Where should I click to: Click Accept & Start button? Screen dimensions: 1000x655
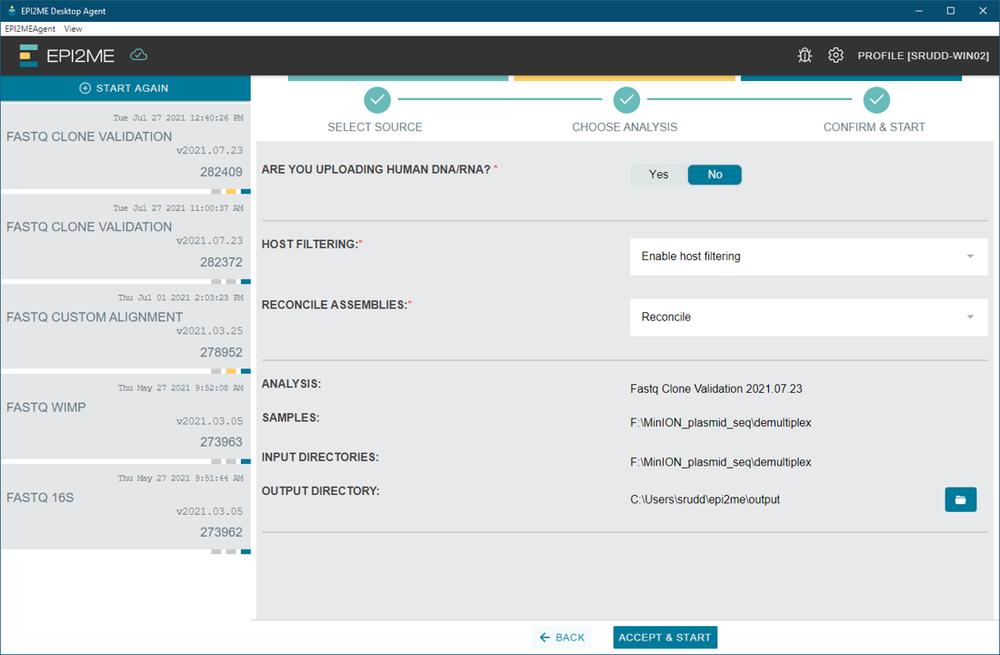tap(665, 637)
